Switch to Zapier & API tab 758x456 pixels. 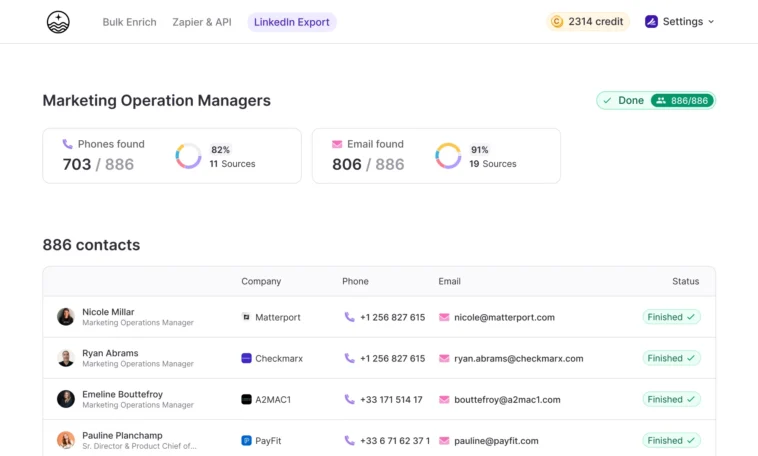pyautogui.click(x=201, y=22)
